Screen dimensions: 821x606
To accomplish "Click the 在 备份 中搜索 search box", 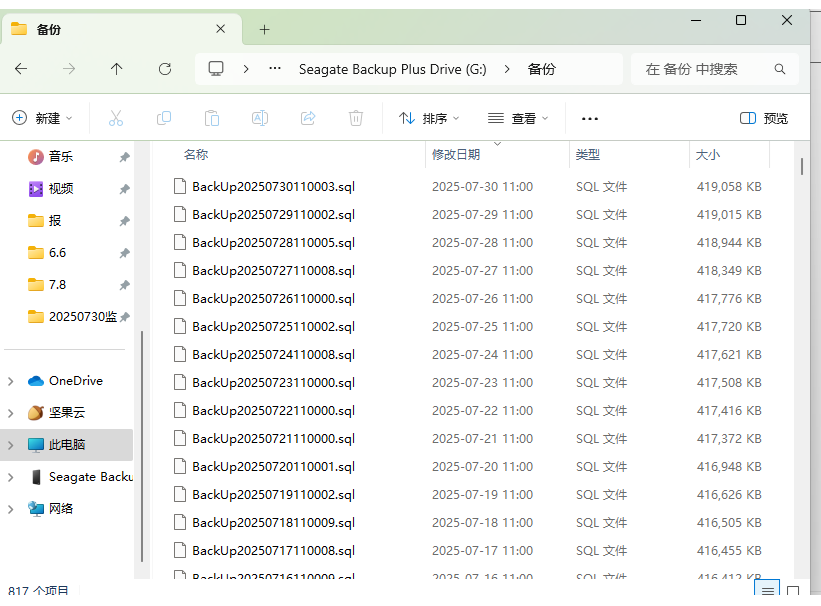I will click(705, 69).
